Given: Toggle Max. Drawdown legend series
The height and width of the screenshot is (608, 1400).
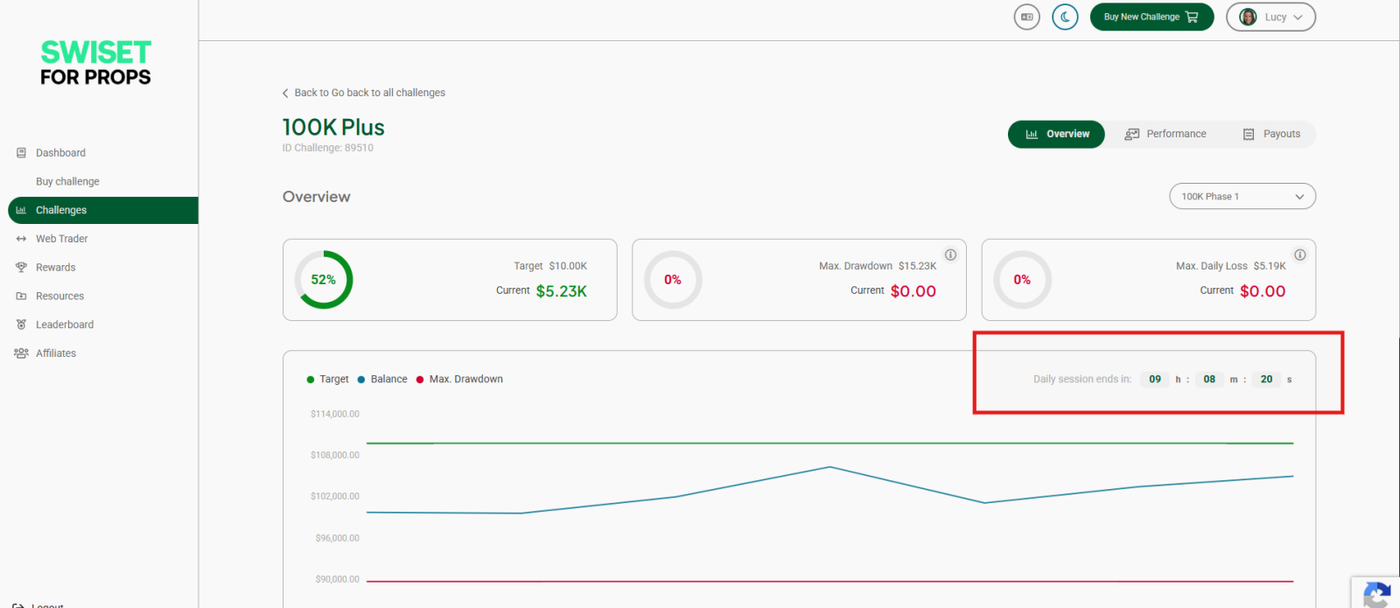Looking at the screenshot, I should pyautogui.click(x=459, y=380).
